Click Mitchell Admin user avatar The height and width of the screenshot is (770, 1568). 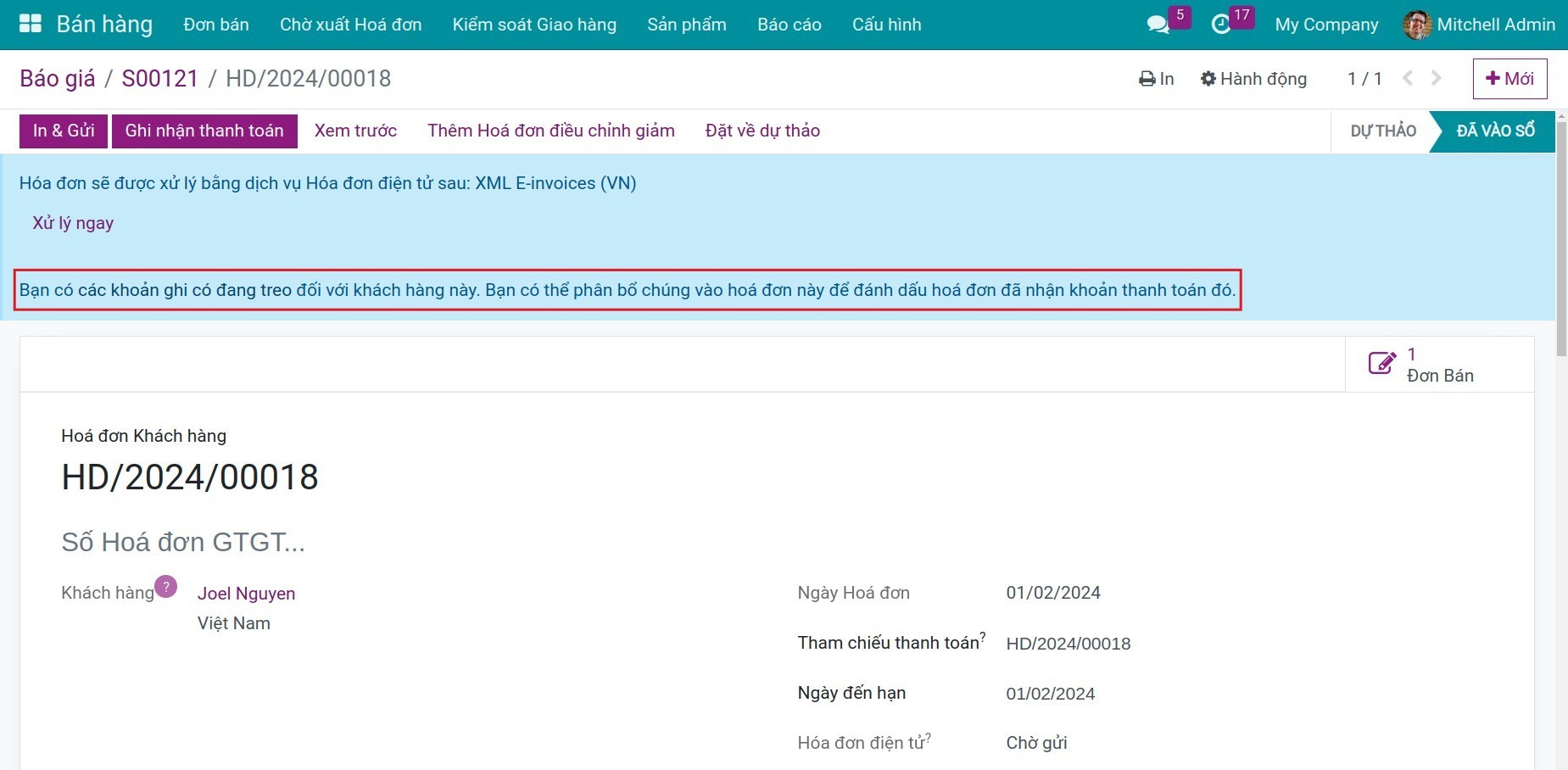(1417, 25)
